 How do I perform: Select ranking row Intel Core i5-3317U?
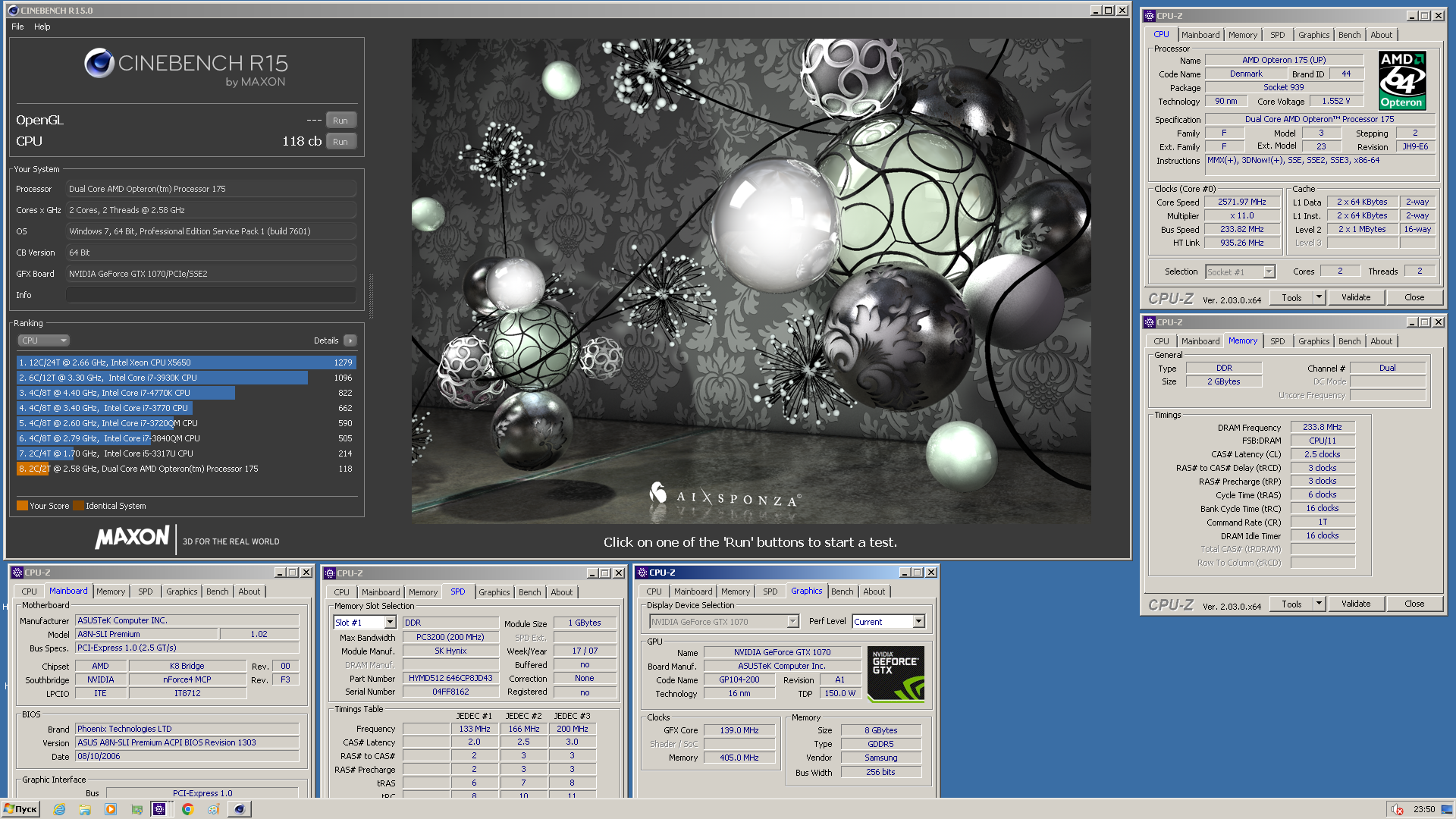[186, 453]
